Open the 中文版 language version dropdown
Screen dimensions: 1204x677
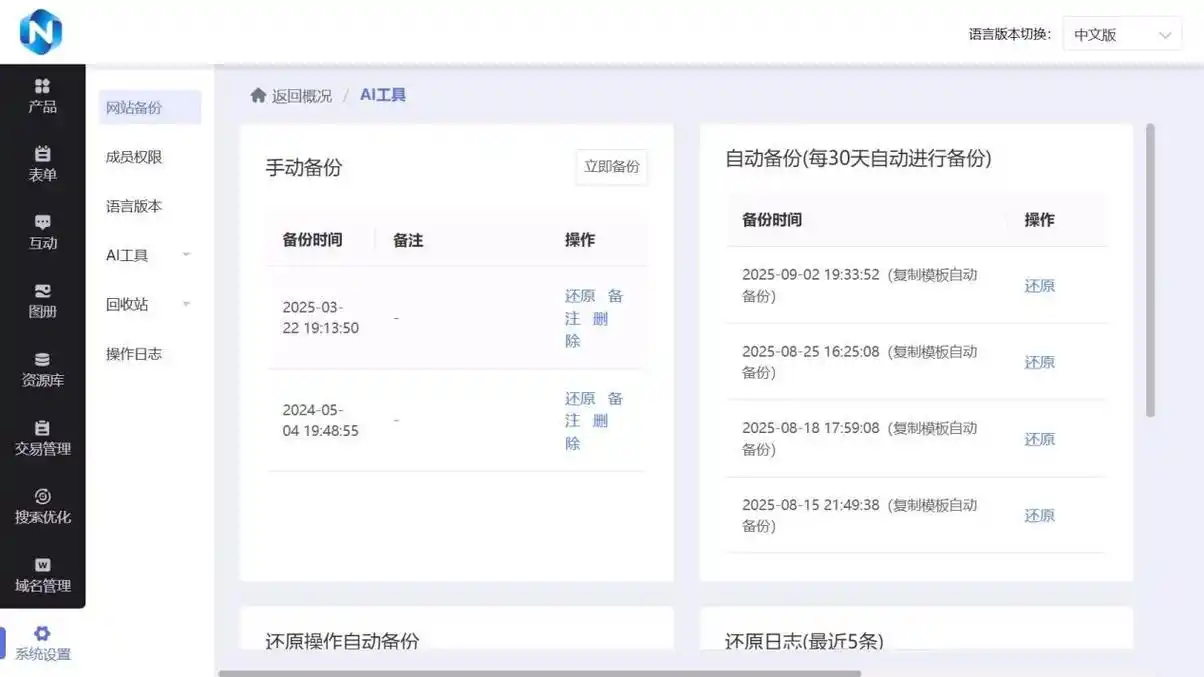point(1121,33)
